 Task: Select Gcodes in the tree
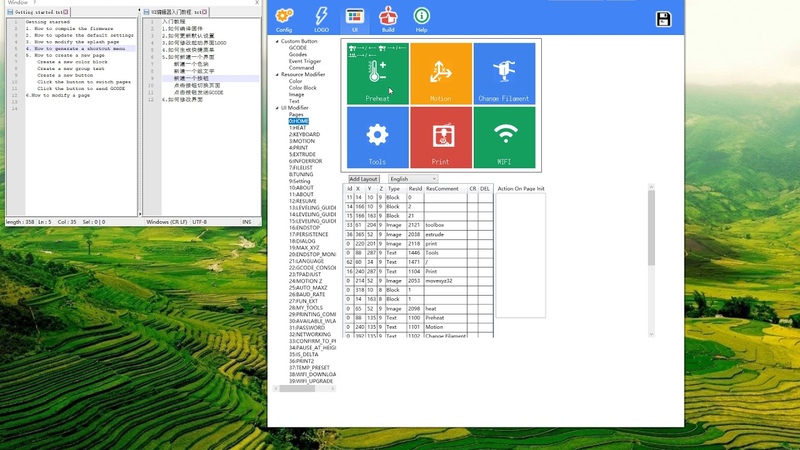298,55
